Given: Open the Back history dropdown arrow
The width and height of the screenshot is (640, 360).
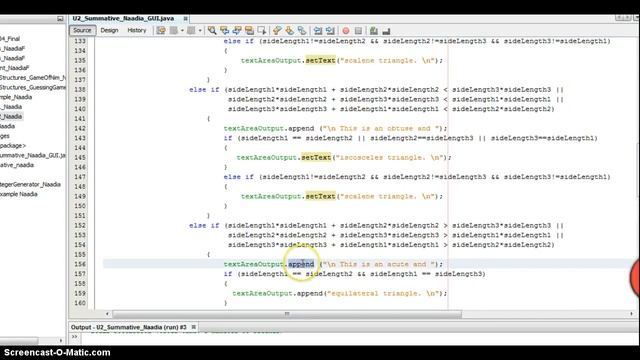Looking at the screenshot, I should point(182,31).
